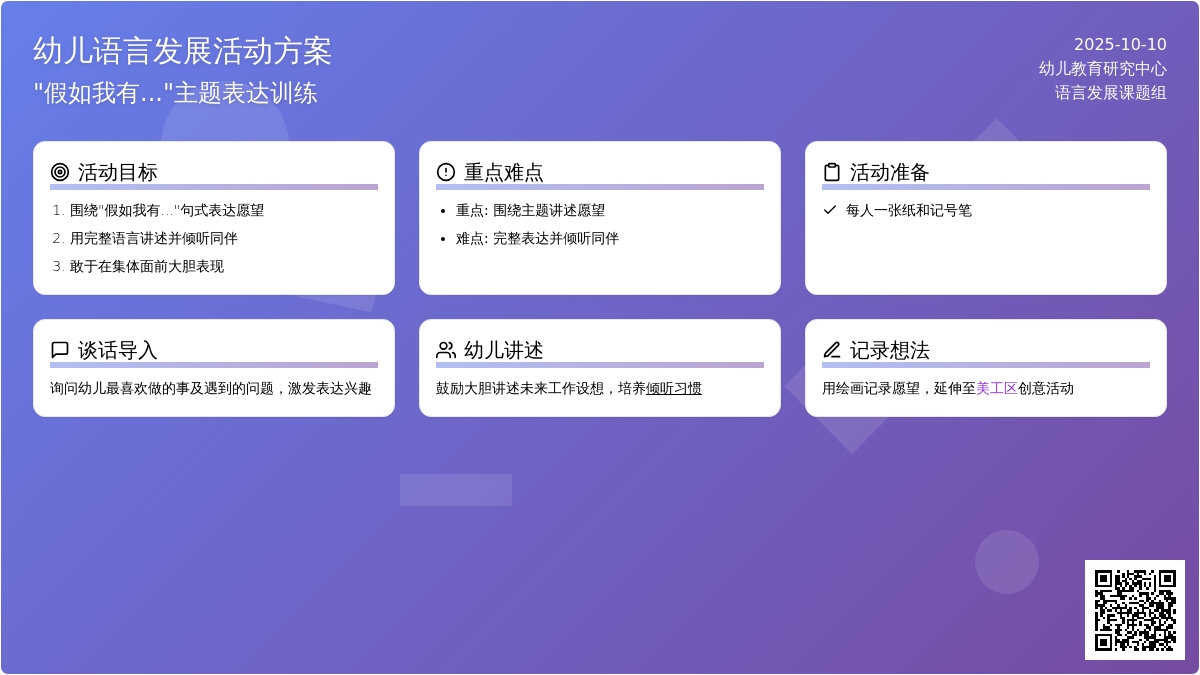Screen dimensions: 1200x675
Task: Select the goal 敢于在集体面前大胆表现
Action: point(147,266)
